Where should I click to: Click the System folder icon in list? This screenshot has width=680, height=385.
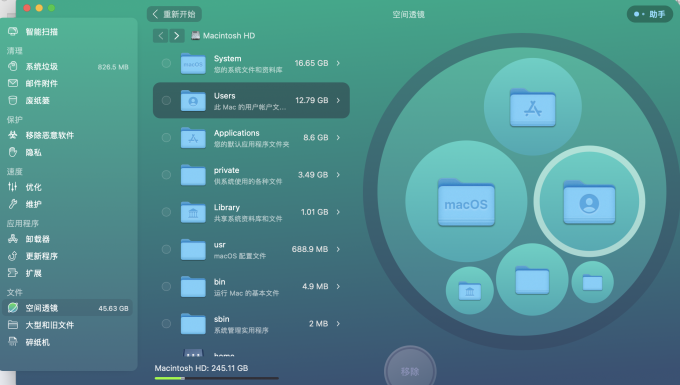193,64
